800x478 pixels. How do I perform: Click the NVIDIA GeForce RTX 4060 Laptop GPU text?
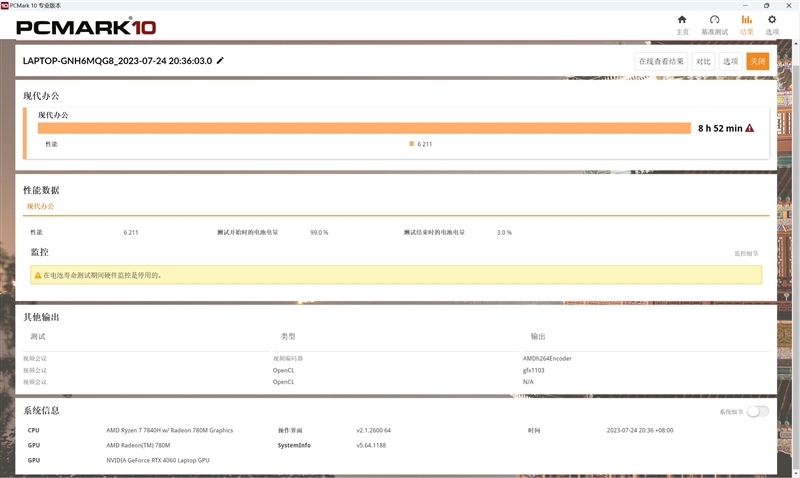pos(158,460)
